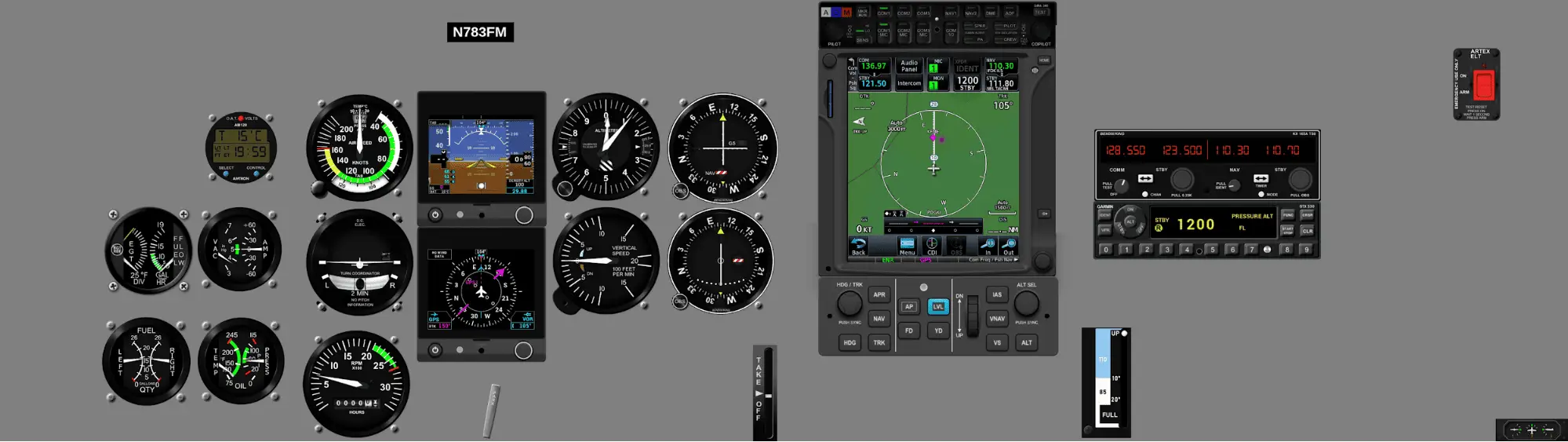Select the VNAV autopilot mode
Screen dimensions: 1568x442
tap(997, 319)
